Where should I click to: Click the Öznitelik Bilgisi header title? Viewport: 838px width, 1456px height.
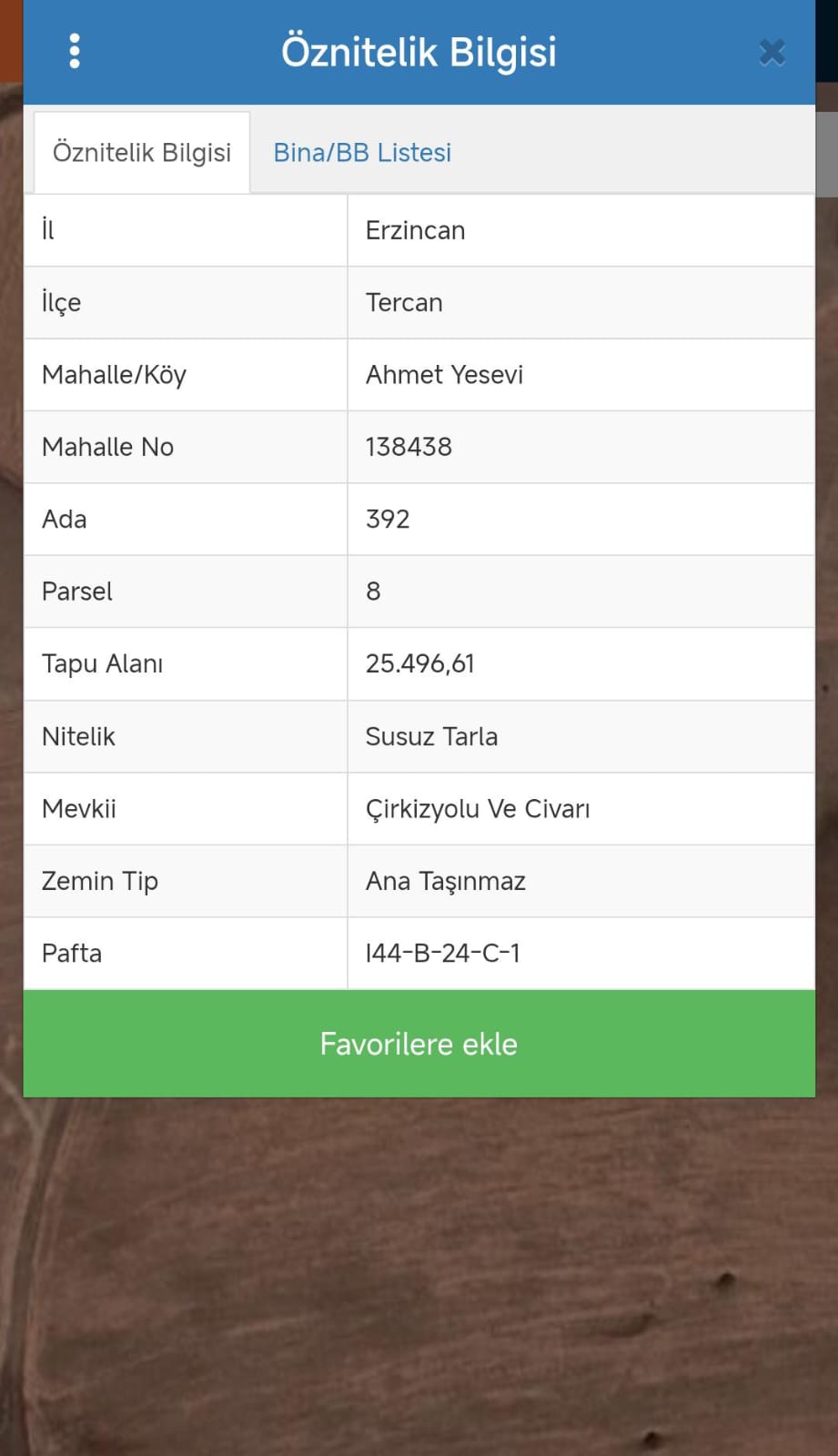(419, 52)
